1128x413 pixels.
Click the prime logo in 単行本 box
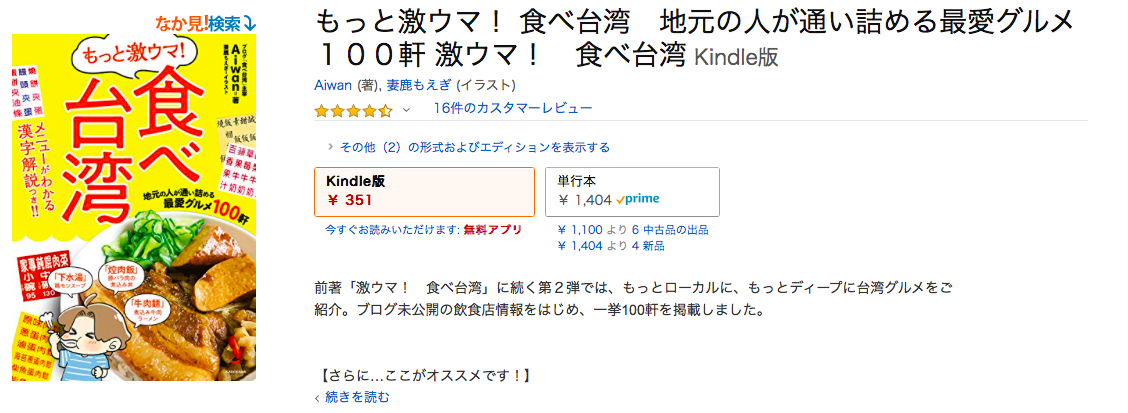[x=638, y=200]
